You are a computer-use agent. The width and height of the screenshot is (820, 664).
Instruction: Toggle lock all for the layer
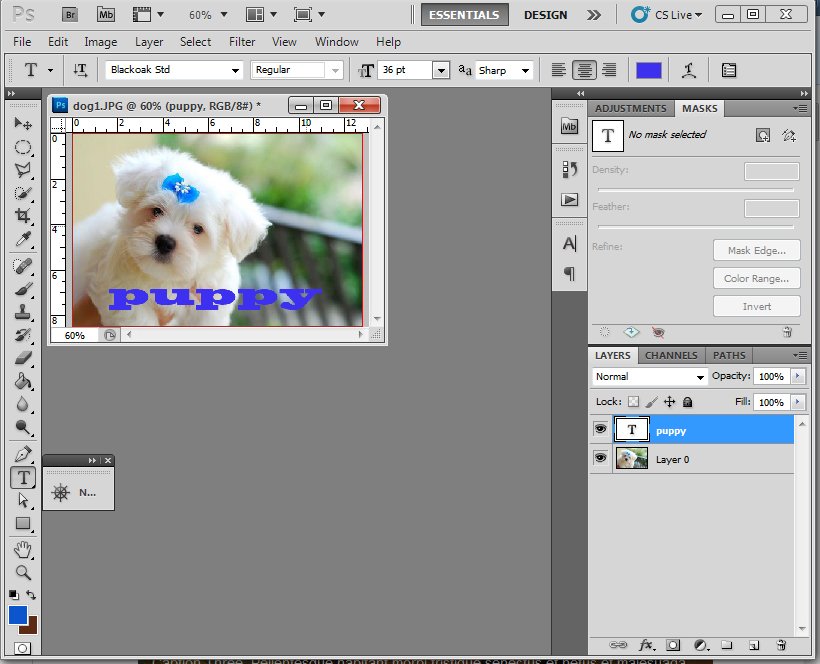click(x=688, y=402)
